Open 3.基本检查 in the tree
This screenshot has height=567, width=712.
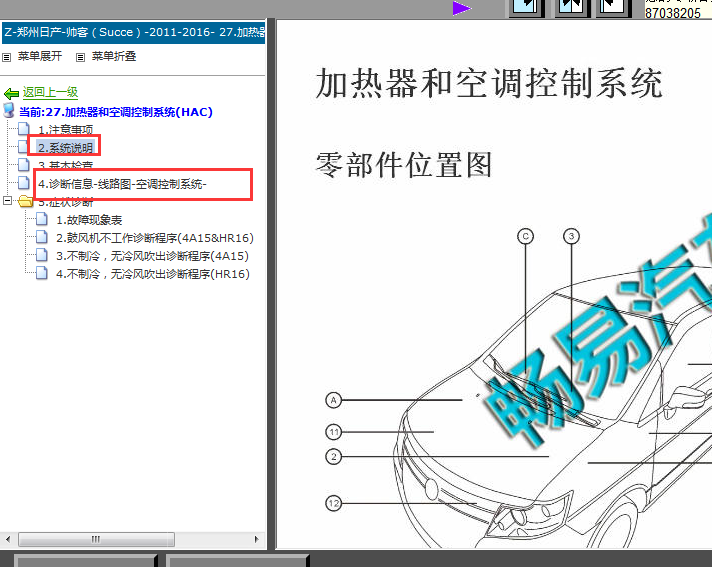[65, 165]
